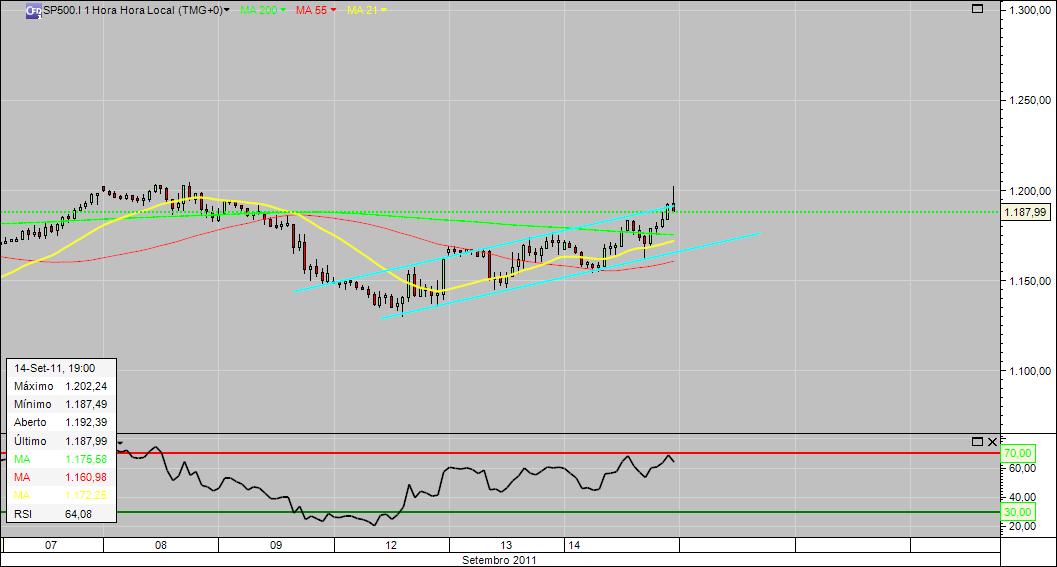Click date label 08 on time axis
The image size is (1057, 567).
pos(160,545)
